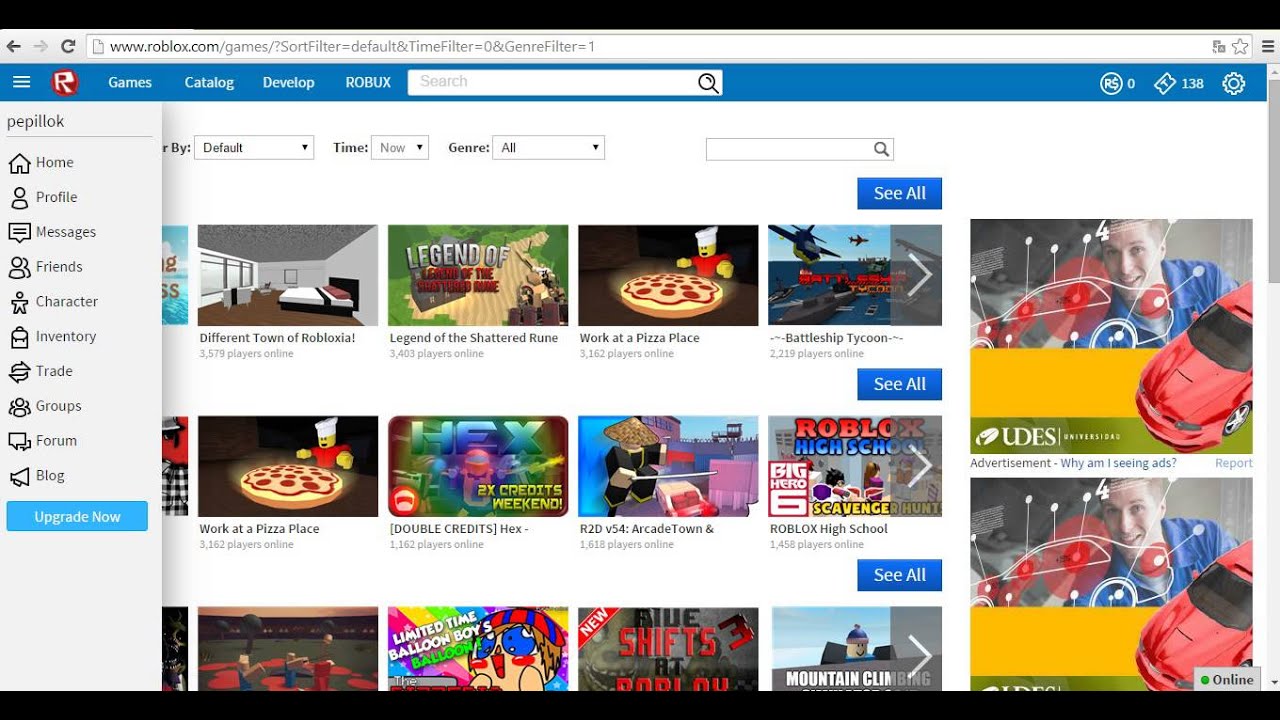Click the Friends icon in sidebar

click(19, 267)
